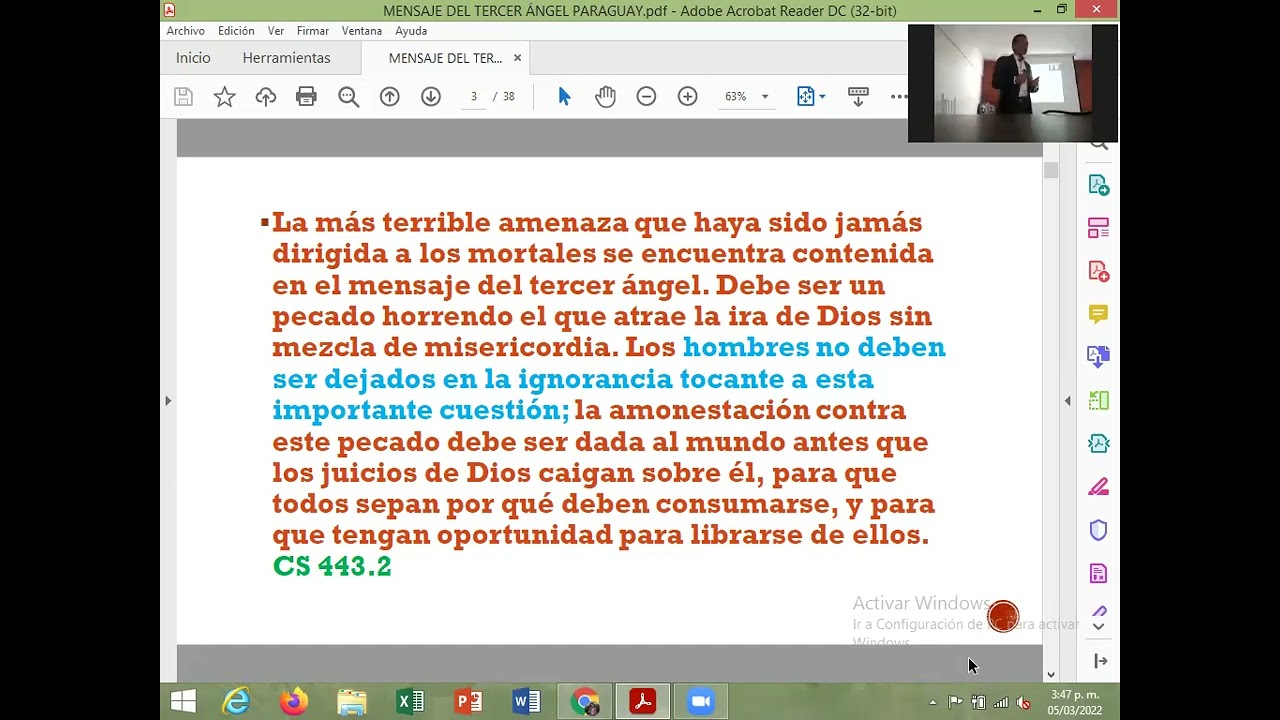Launch Internet Explorer from taskbar
Viewport: 1280px width, 720px height.
click(x=236, y=702)
